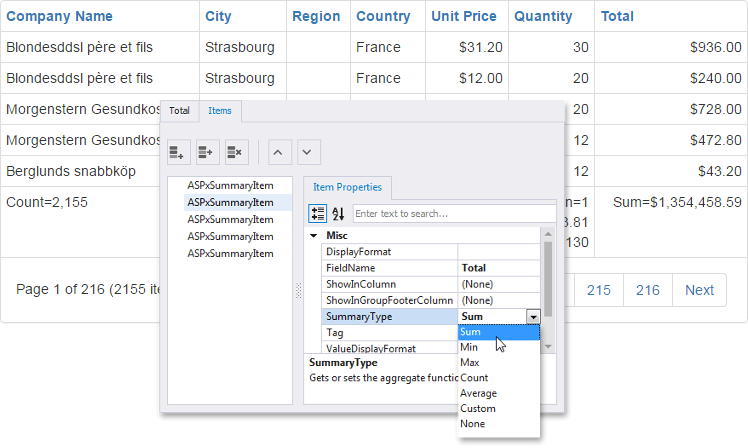Sort grid by Region column header
This screenshot has width=748, height=448.
click(x=316, y=16)
